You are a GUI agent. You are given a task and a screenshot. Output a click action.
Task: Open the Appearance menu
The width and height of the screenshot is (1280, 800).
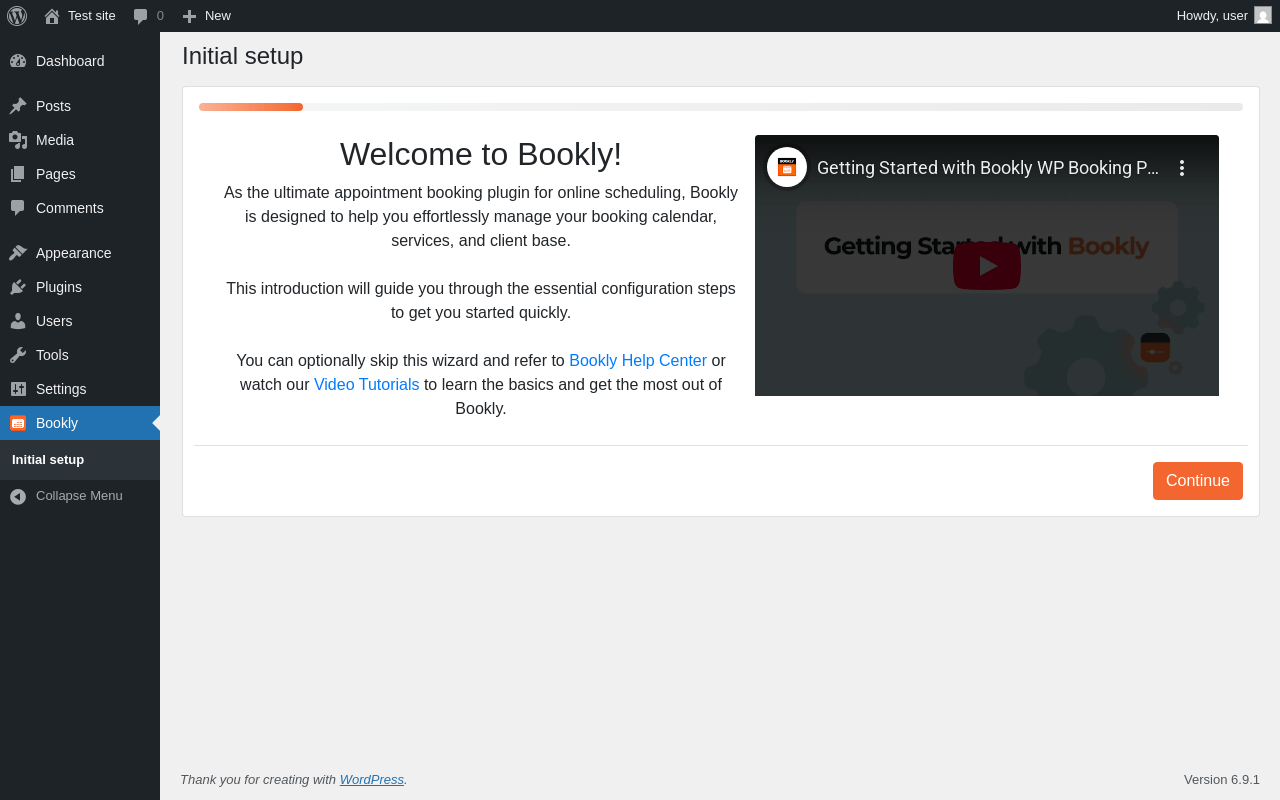point(80,253)
